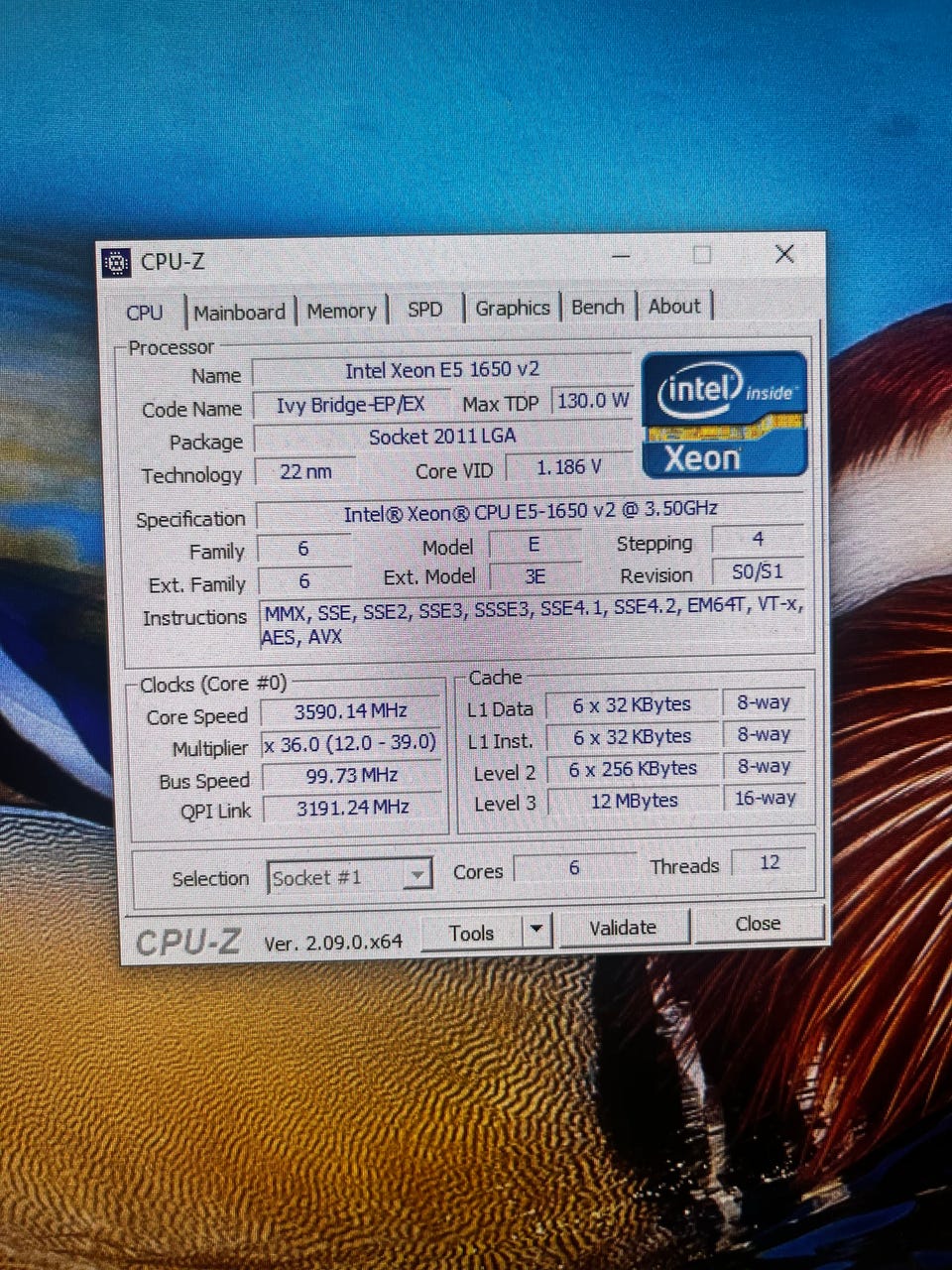
Task: Click the CPU-Z title bar app icon
Action: tap(117, 262)
